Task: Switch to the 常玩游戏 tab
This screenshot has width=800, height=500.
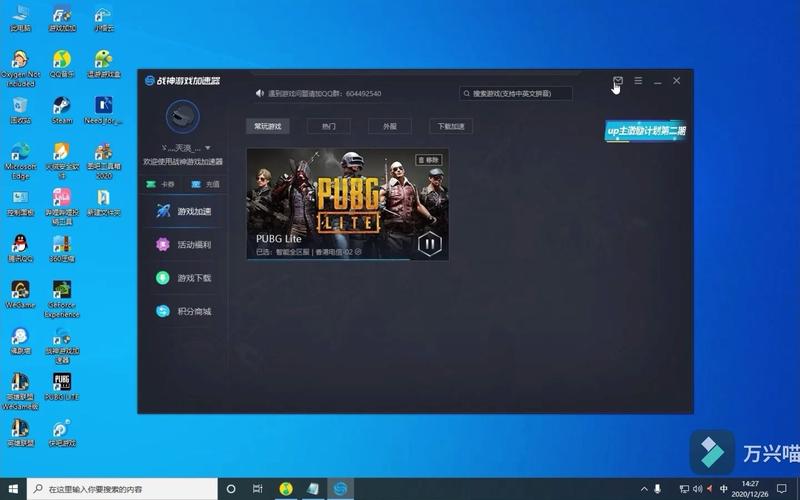Action: (x=268, y=126)
